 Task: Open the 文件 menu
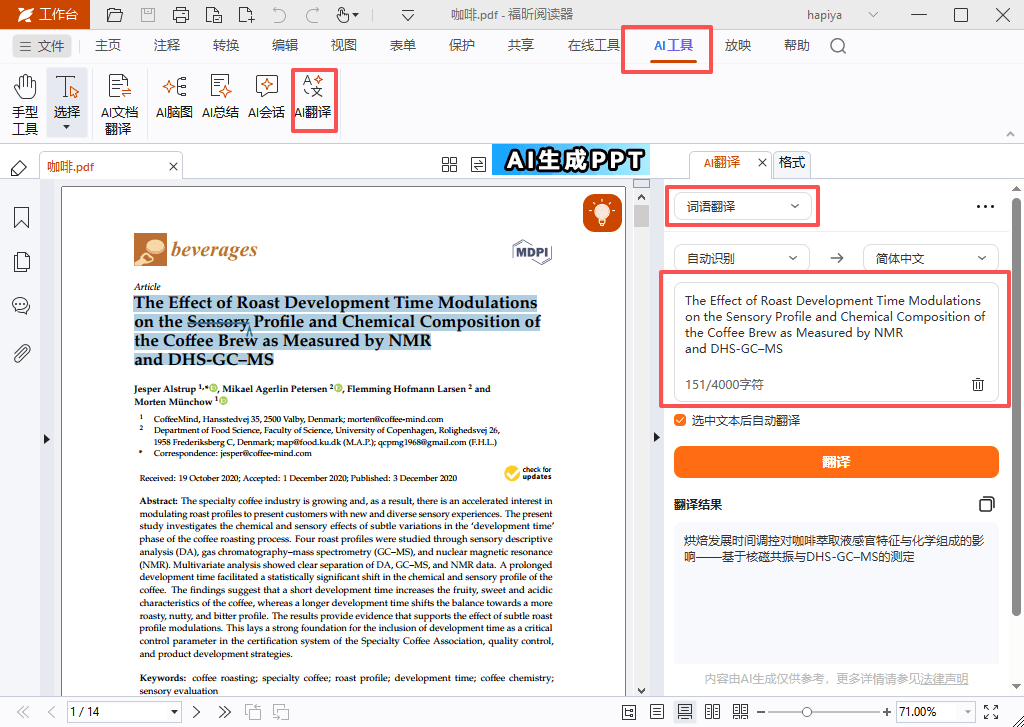click(x=42, y=46)
